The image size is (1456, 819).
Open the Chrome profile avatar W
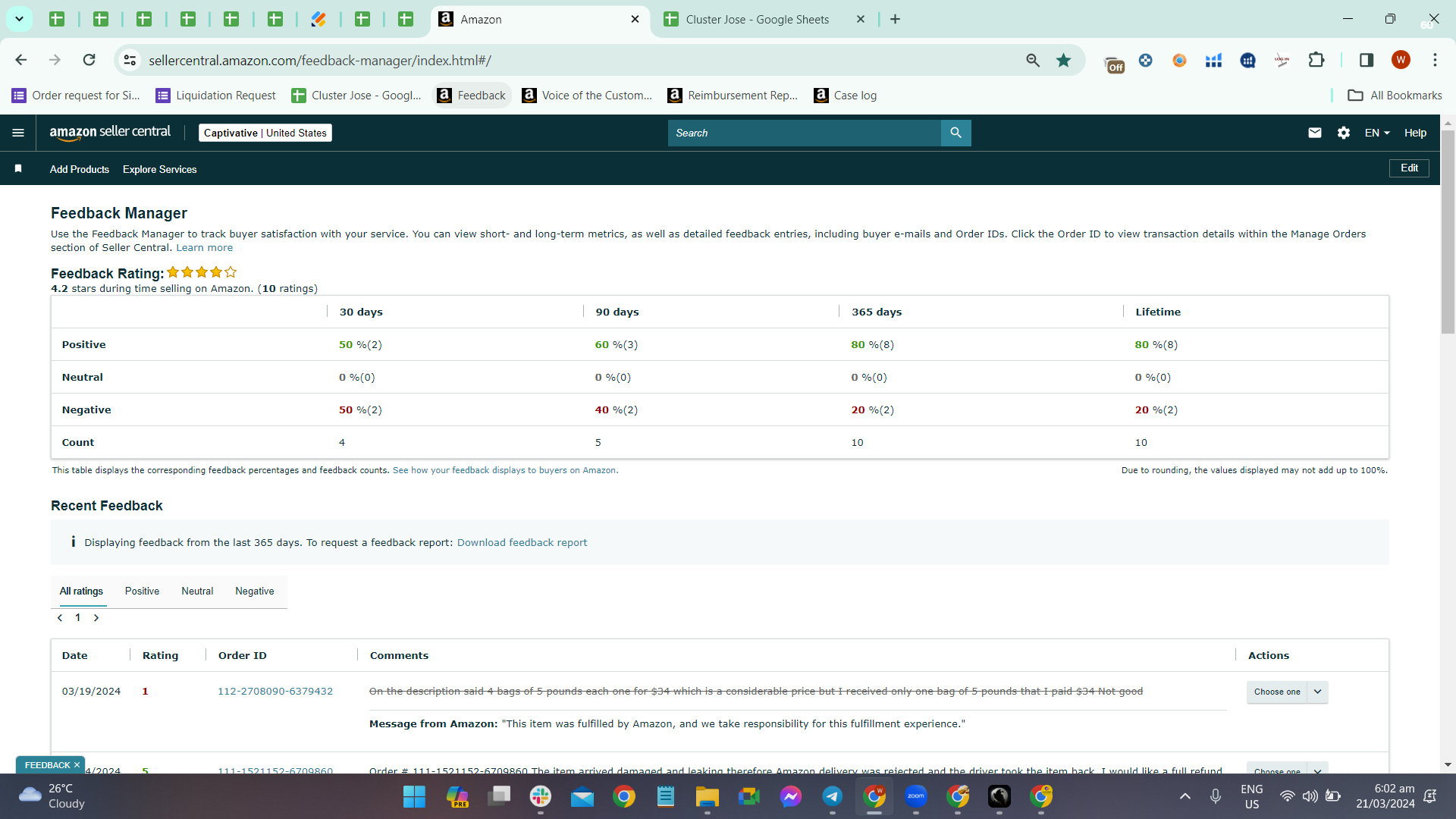(x=1401, y=60)
